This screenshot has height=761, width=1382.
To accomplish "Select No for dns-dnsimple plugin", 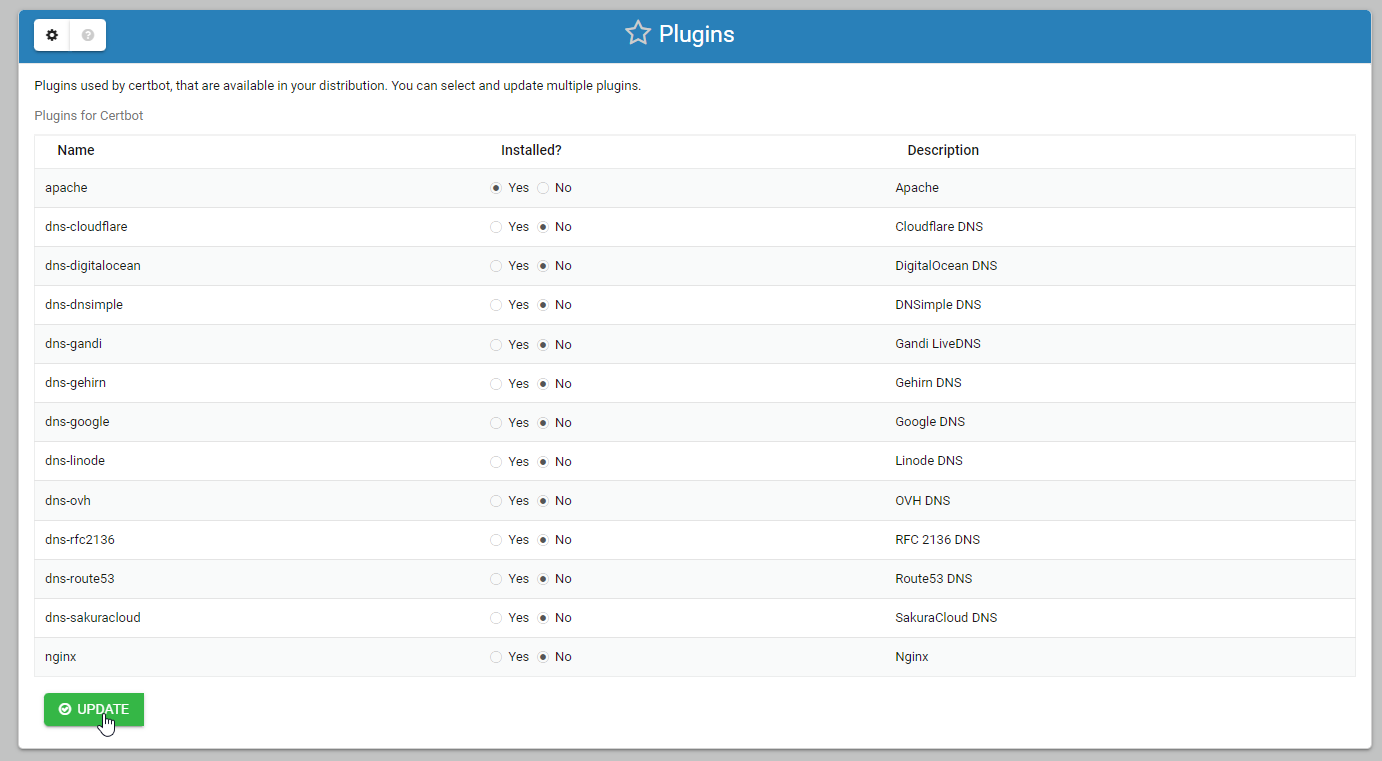I will [x=543, y=305].
